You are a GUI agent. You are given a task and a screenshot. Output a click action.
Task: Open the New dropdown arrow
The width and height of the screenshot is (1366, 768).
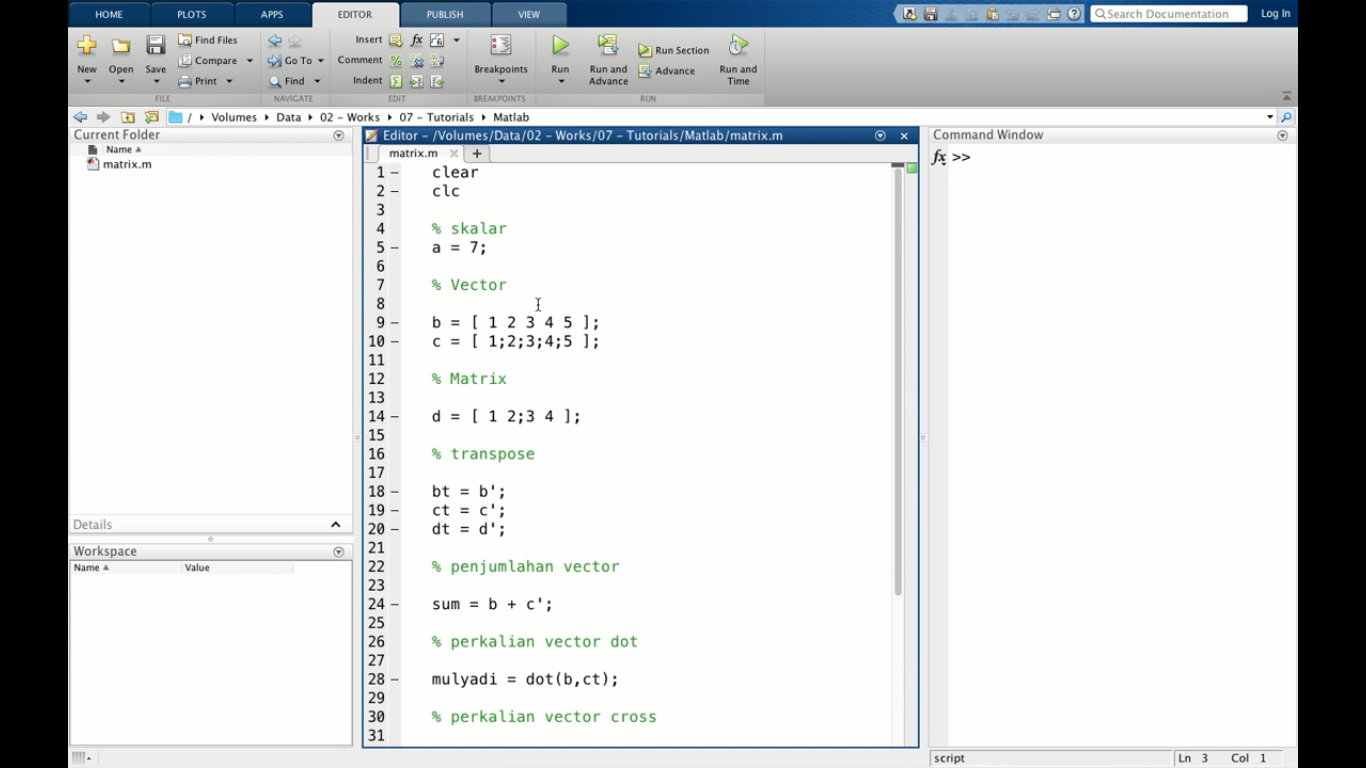[87, 81]
